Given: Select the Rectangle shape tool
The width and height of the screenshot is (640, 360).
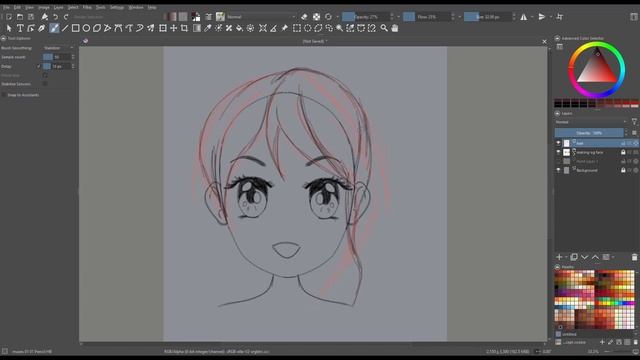Looking at the screenshot, I should [x=76, y=28].
